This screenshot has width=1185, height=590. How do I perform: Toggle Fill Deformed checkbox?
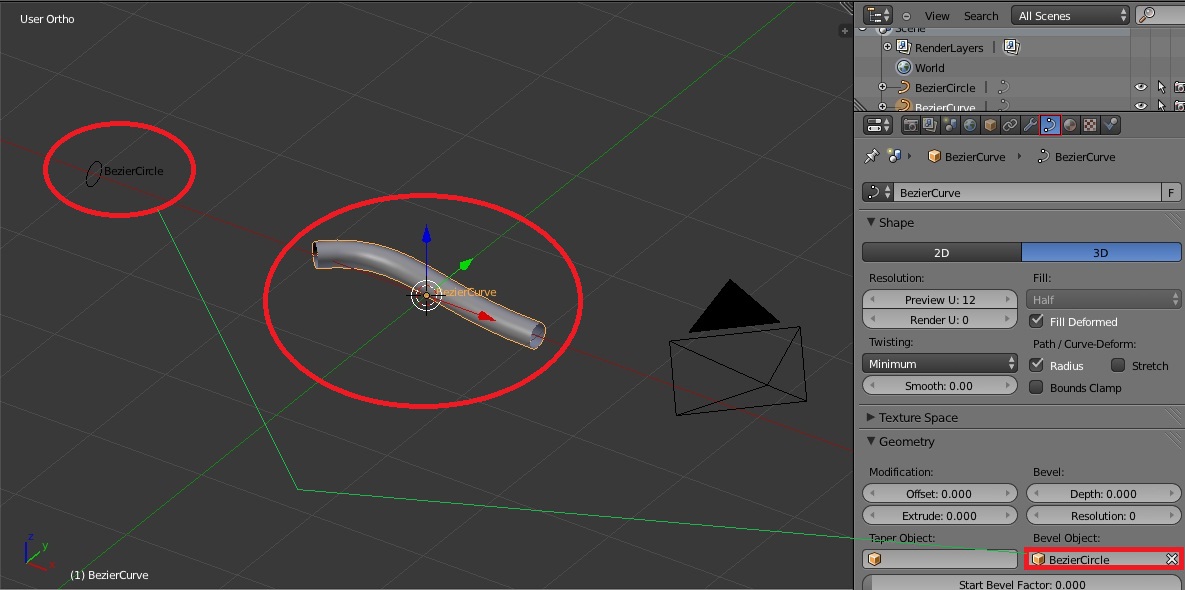[x=1037, y=321]
